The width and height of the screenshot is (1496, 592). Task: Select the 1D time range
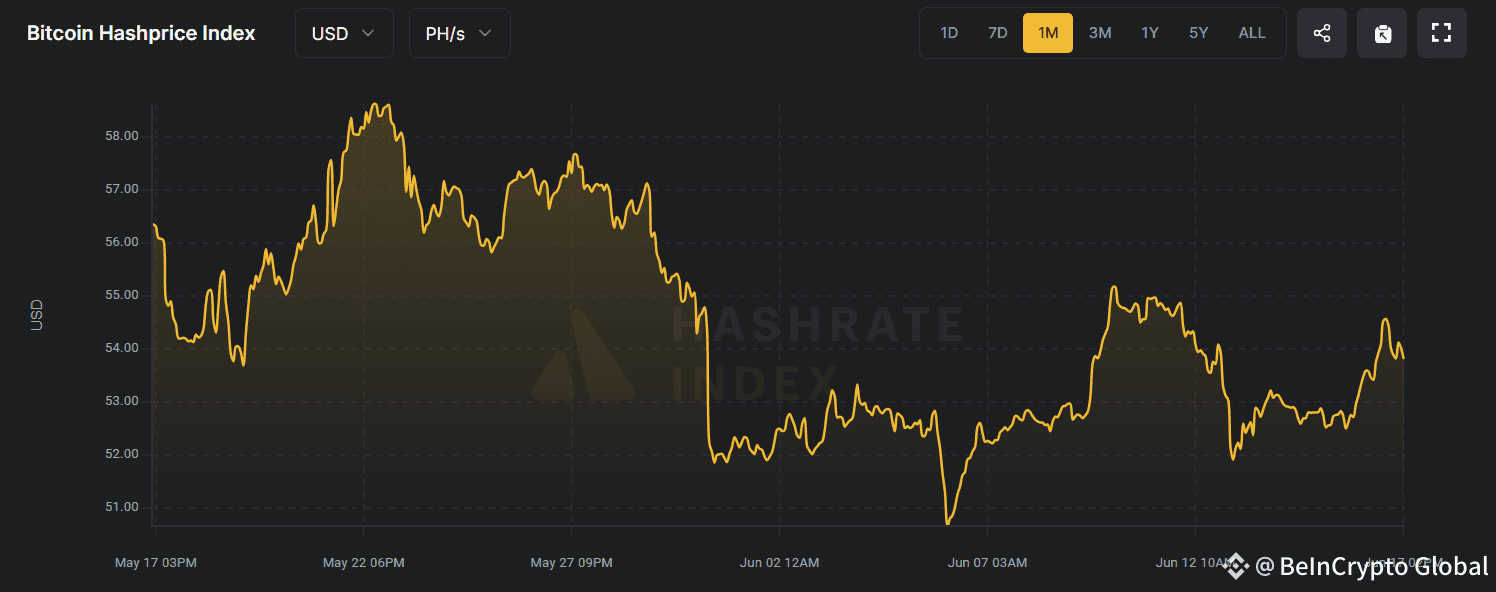click(x=949, y=33)
